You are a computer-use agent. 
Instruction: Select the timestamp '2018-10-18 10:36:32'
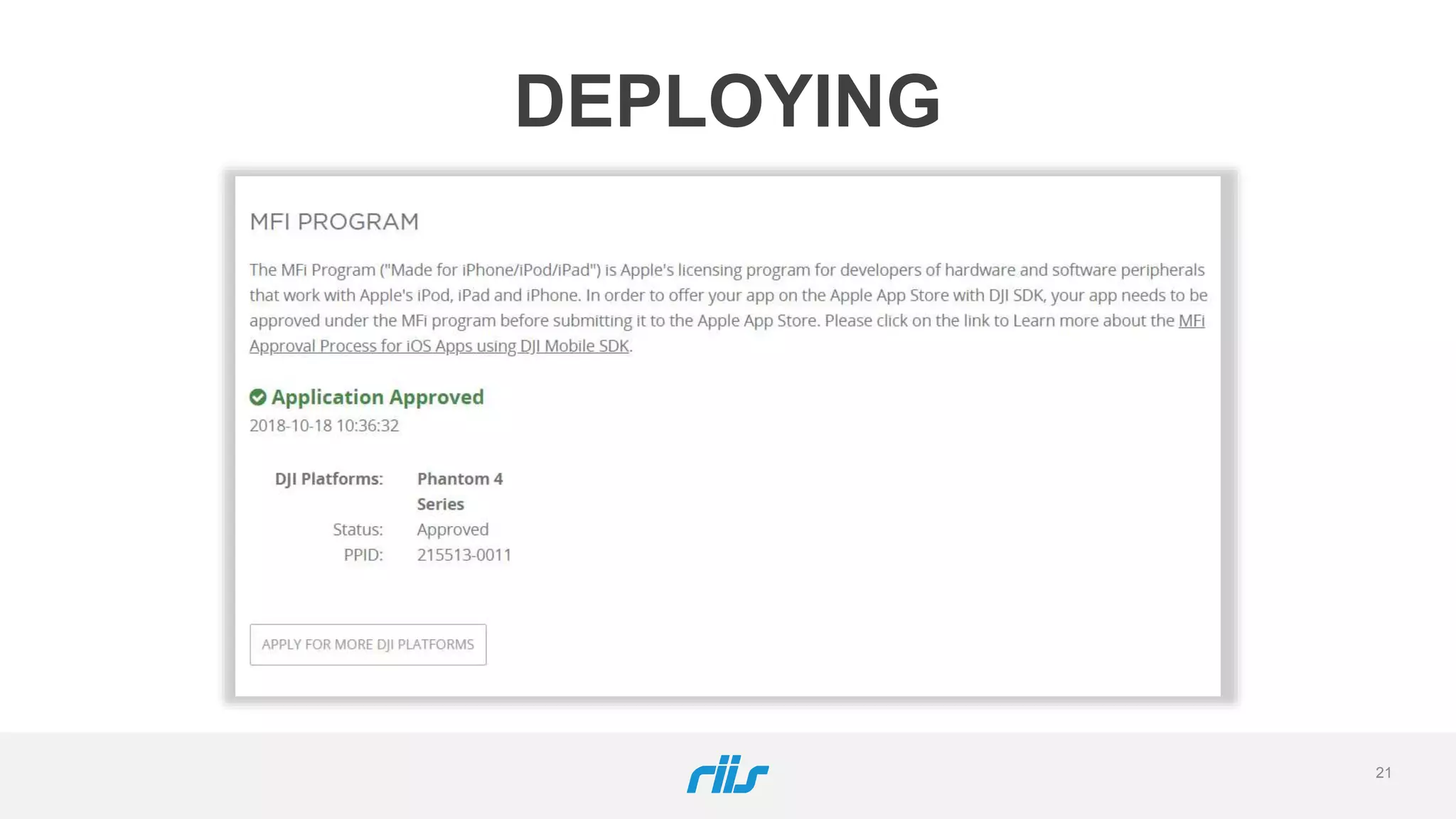(324, 426)
